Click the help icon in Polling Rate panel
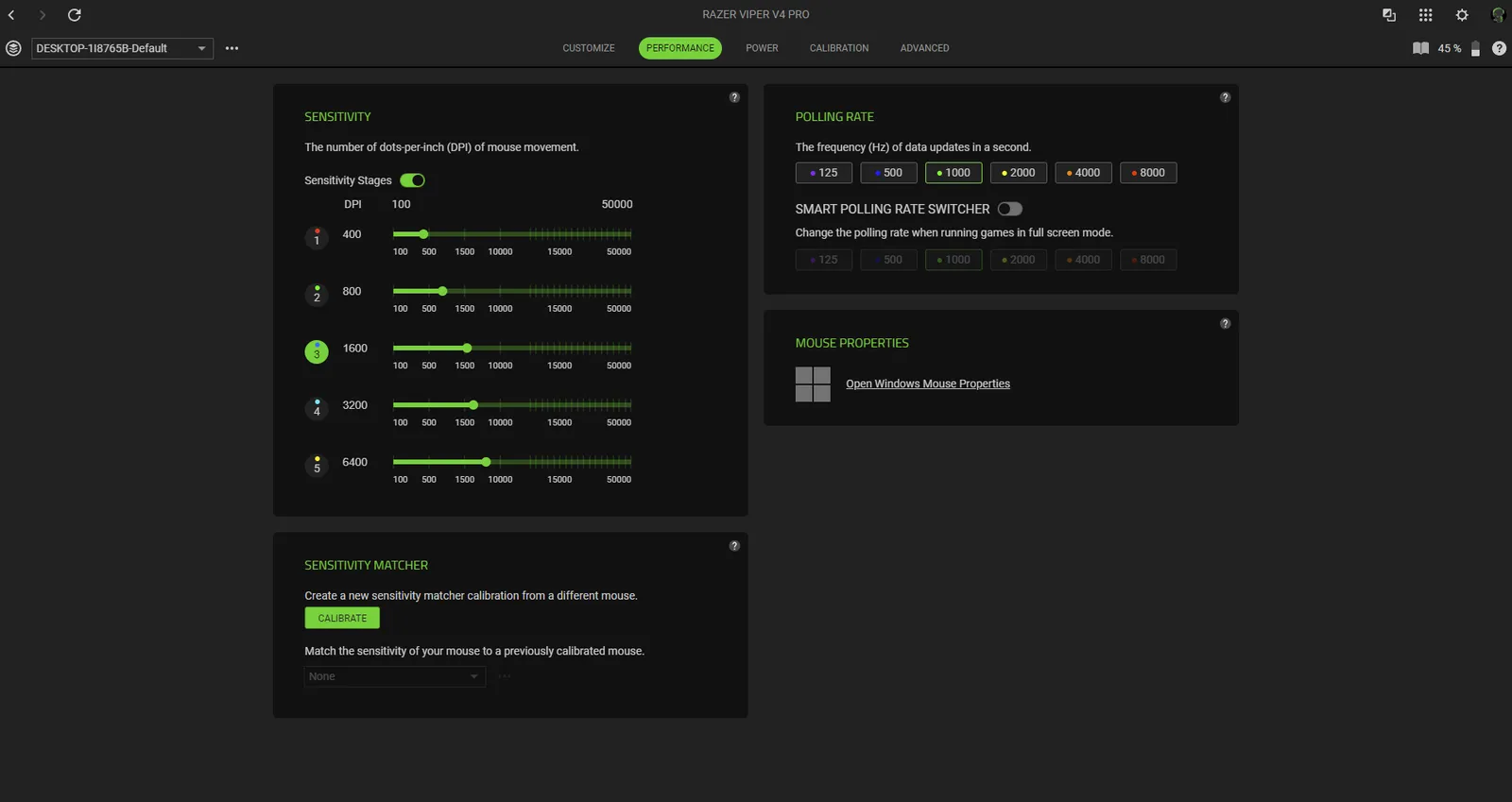This screenshot has height=802, width=1512. (x=1225, y=97)
